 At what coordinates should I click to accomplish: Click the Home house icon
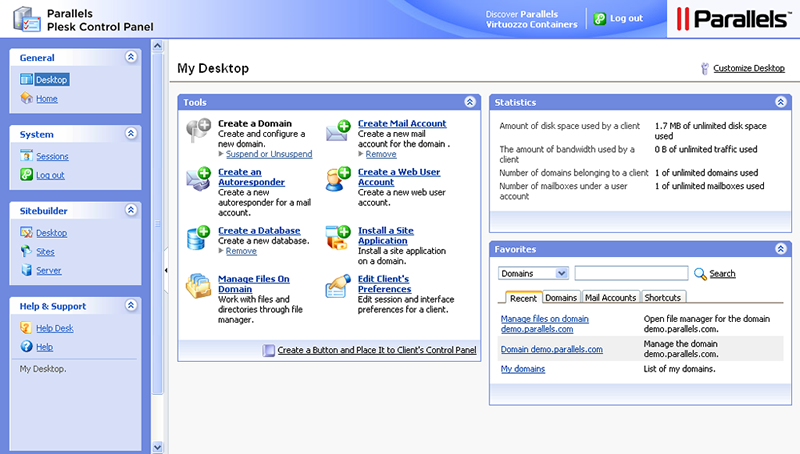27,98
